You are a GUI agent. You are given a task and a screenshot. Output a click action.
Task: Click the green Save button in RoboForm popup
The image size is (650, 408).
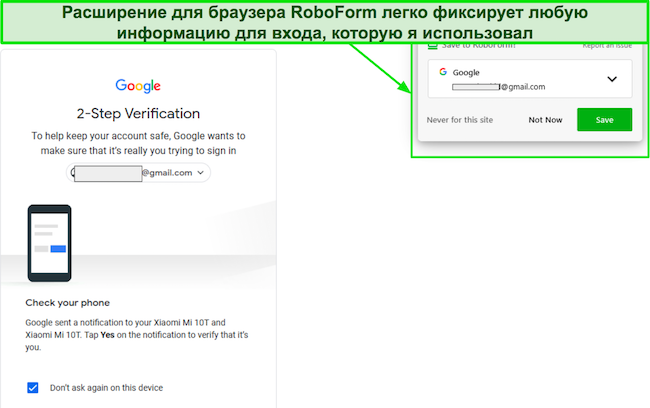click(604, 119)
